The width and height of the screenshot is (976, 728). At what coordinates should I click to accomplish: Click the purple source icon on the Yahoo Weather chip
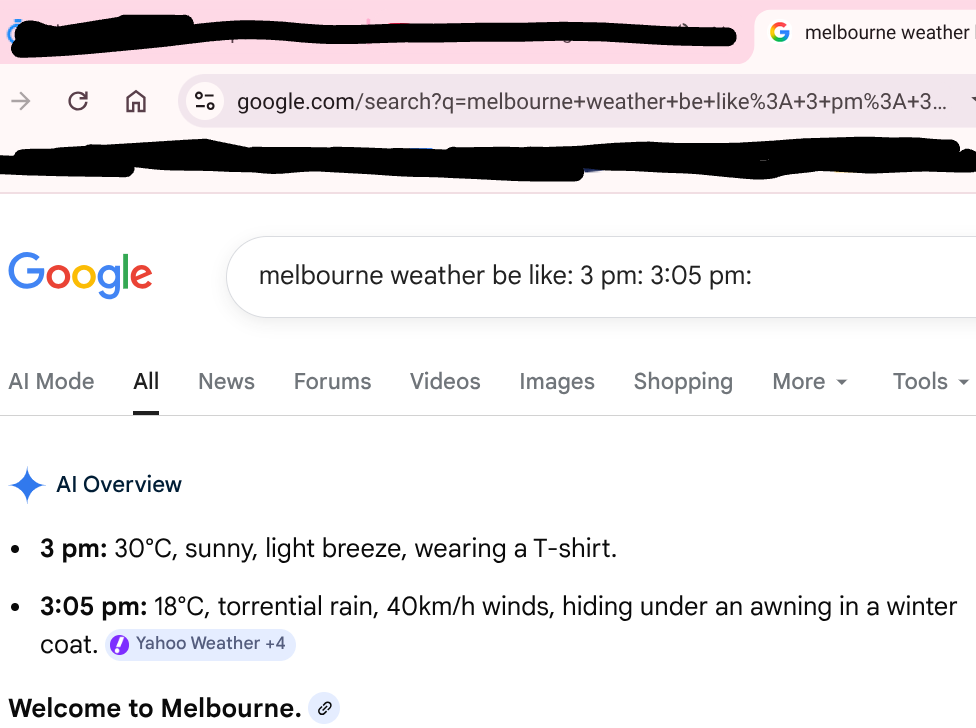[x=119, y=645]
